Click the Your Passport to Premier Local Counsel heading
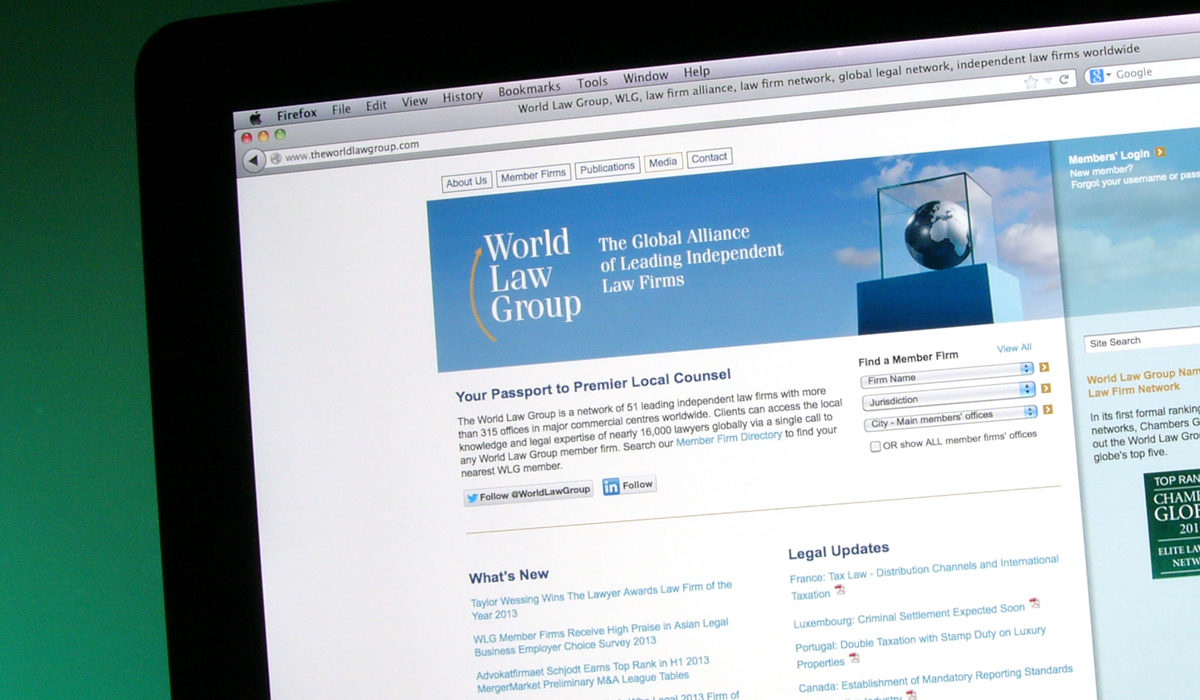The height and width of the screenshot is (700, 1200). [x=593, y=385]
